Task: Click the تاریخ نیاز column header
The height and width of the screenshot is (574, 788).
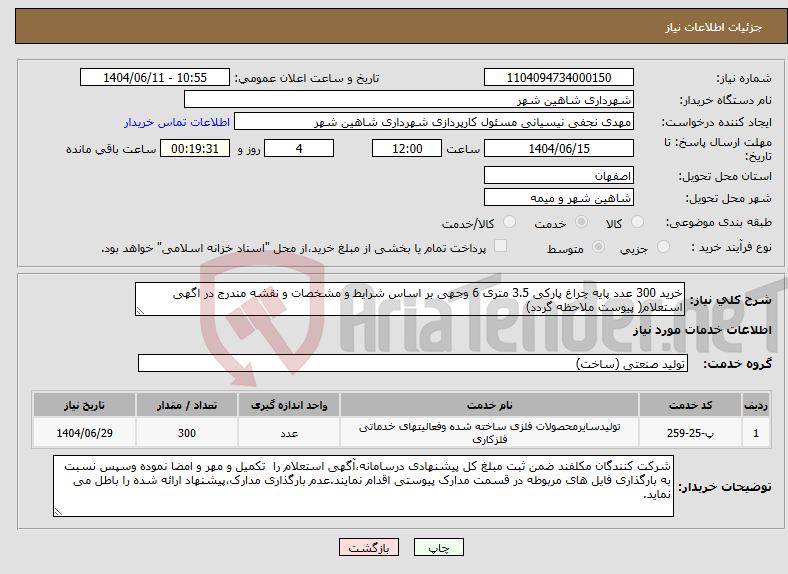Action: coord(84,405)
